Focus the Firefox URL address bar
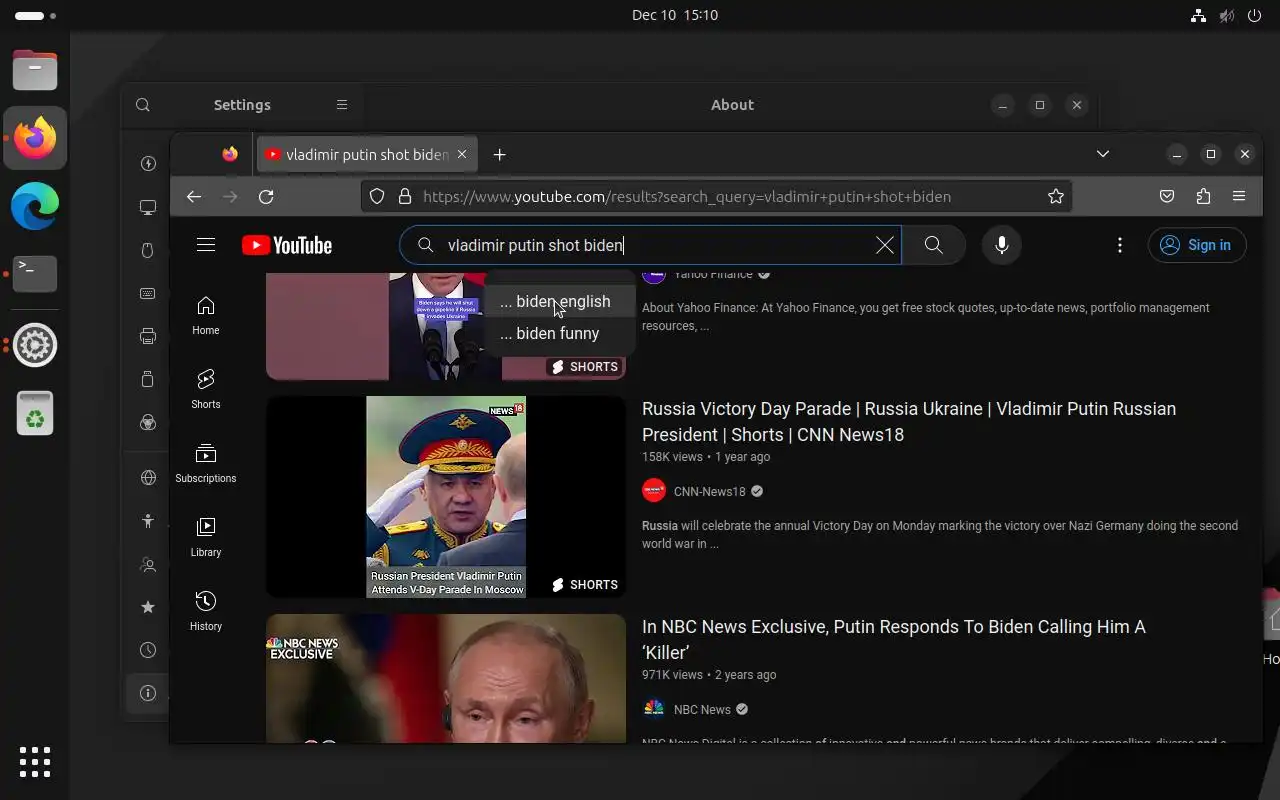Viewport: 1280px width, 800px height. coord(716,197)
